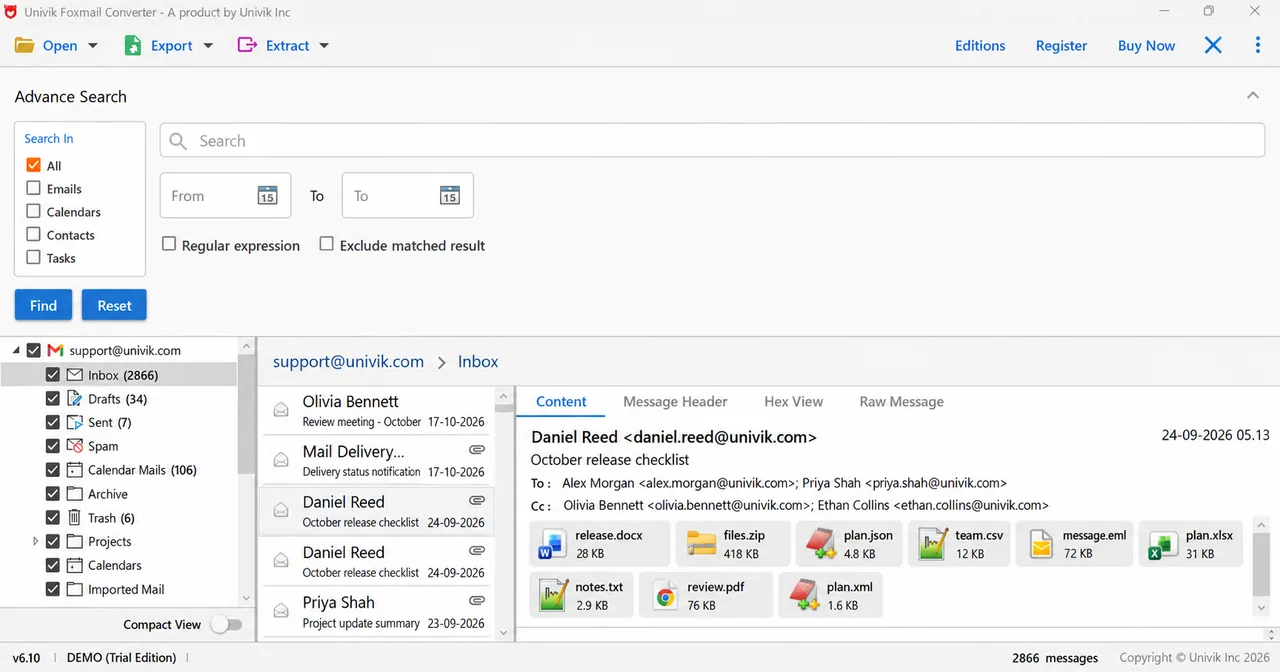Screen dimensions: 1280x672
Task: Check the Tasks search scope checkbox
Action: 33,257
